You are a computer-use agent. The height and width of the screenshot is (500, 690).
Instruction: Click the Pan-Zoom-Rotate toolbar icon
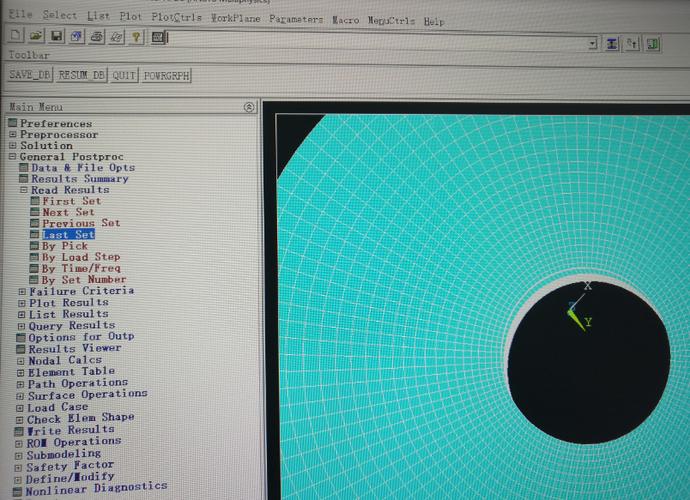(x=76, y=38)
